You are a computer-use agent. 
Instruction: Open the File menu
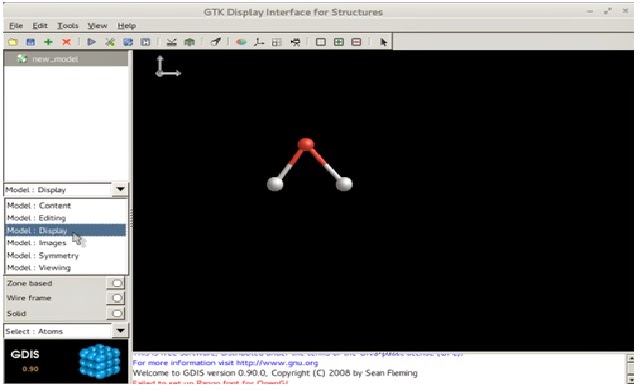click(x=16, y=26)
